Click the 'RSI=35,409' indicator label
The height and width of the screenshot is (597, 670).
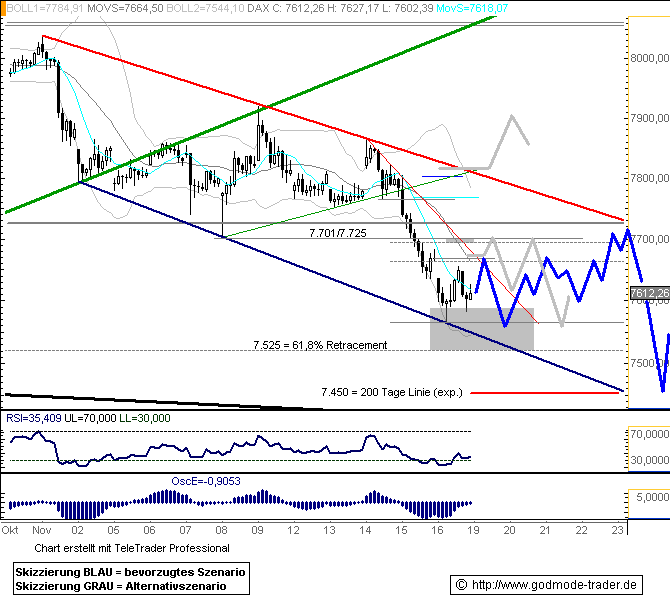tap(34, 418)
